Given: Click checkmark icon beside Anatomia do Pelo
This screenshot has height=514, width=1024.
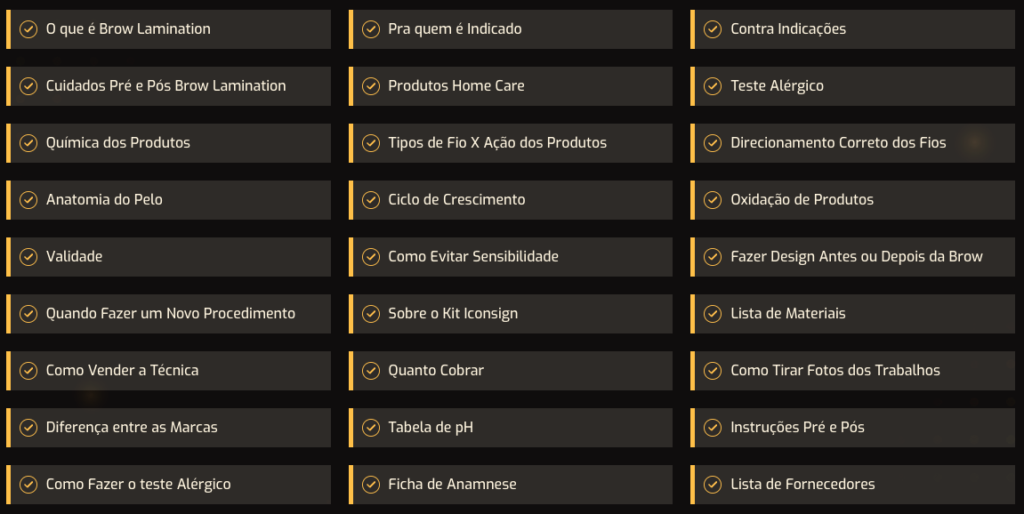Looking at the screenshot, I should (x=28, y=200).
